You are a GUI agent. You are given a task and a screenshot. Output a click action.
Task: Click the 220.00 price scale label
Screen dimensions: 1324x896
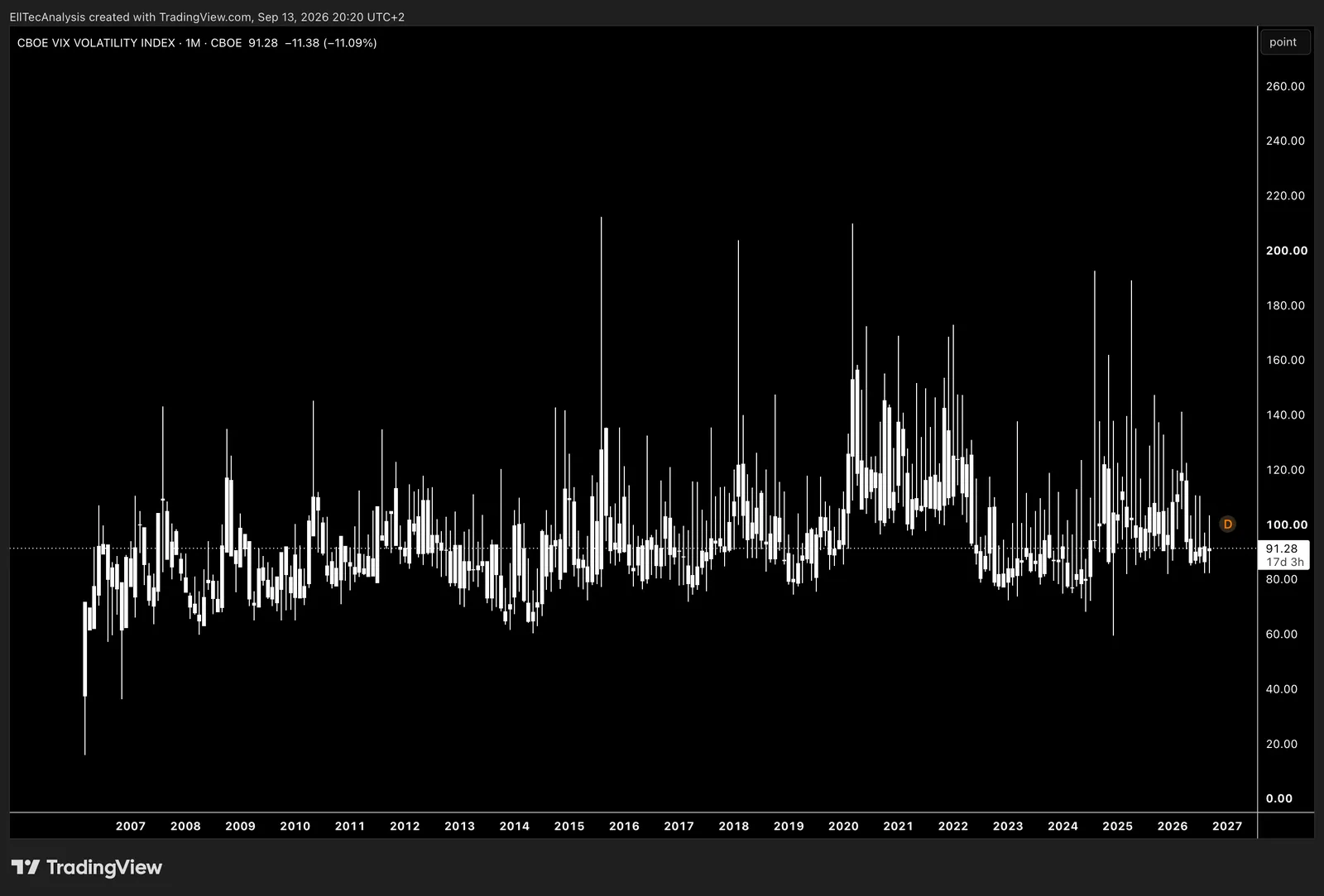coord(1285,195)
